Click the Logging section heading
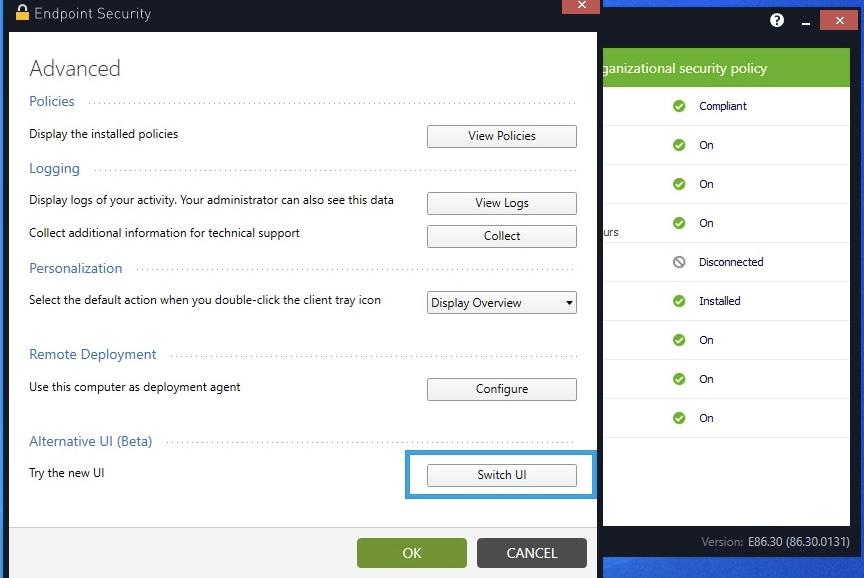 pos(54,169)
